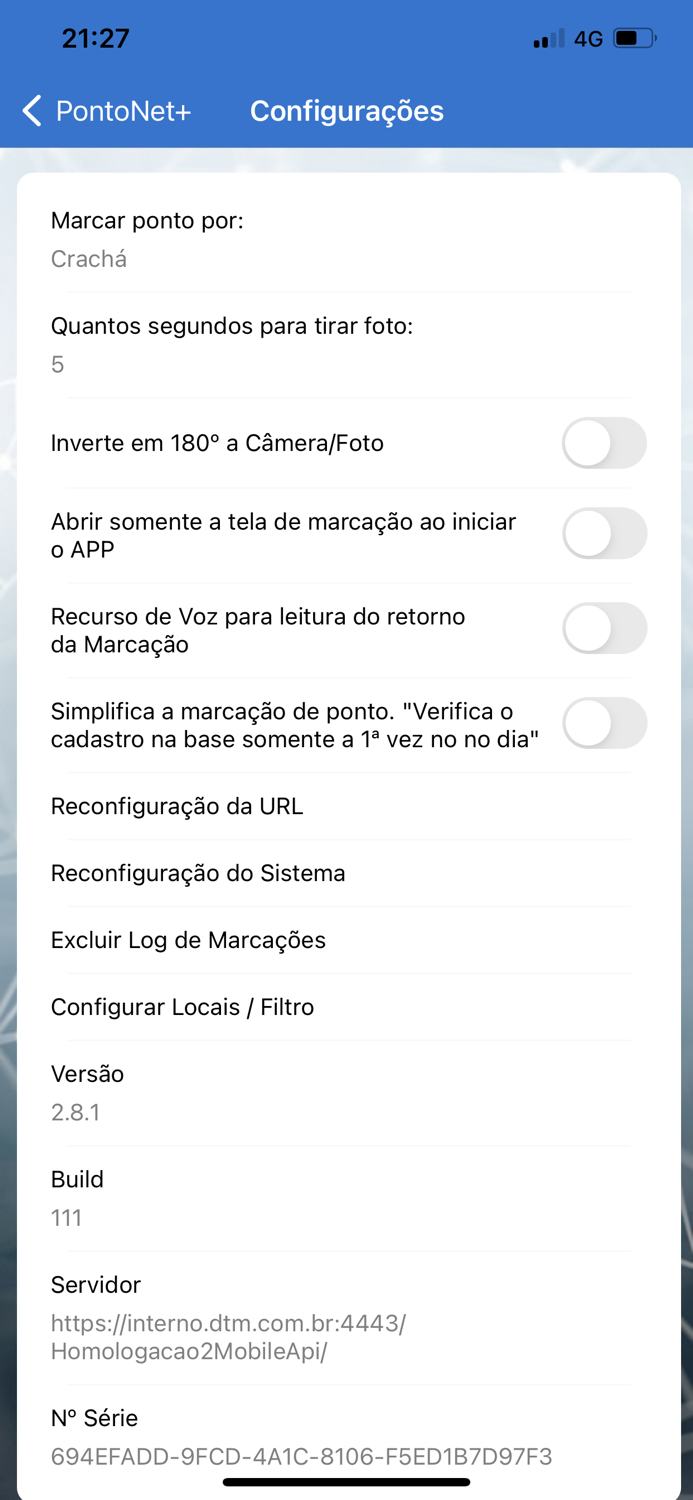Tap the Nº Série value field
This screenshot has height=1500, width=693.
click(301, 1457)
